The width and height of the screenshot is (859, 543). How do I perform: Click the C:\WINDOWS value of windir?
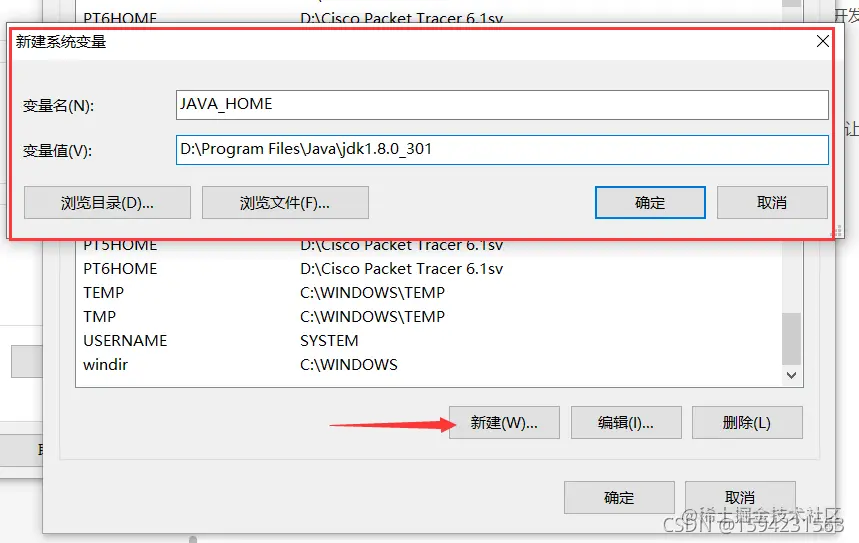(x=349, y=365)
